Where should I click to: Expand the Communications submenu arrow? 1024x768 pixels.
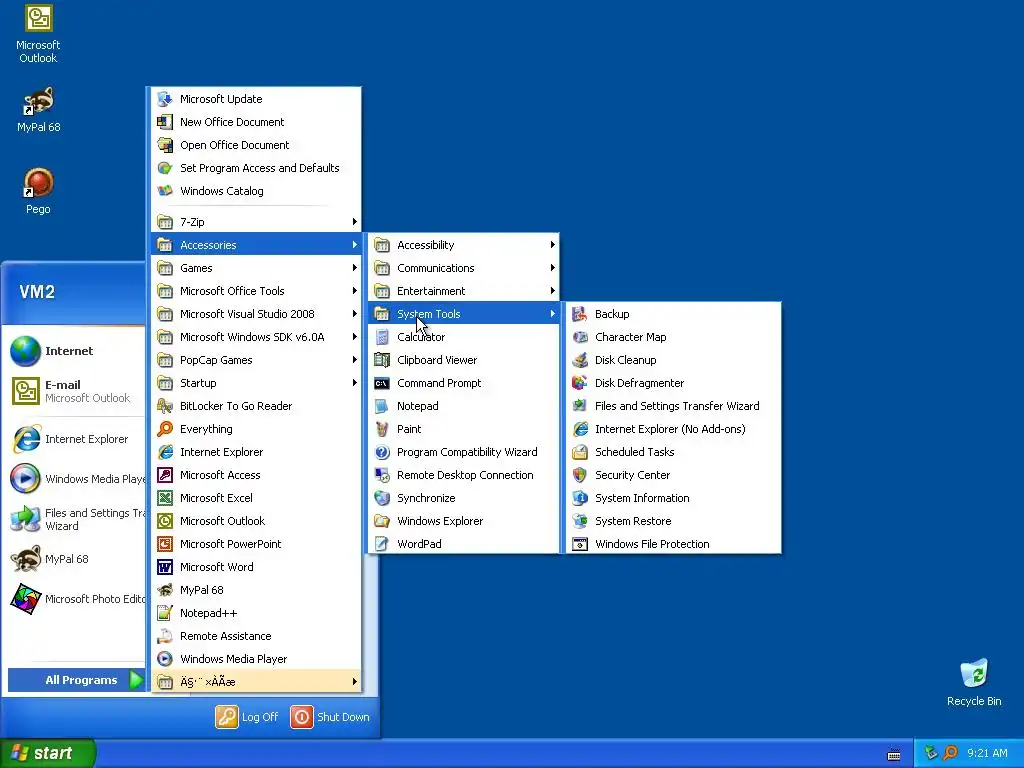552,268
